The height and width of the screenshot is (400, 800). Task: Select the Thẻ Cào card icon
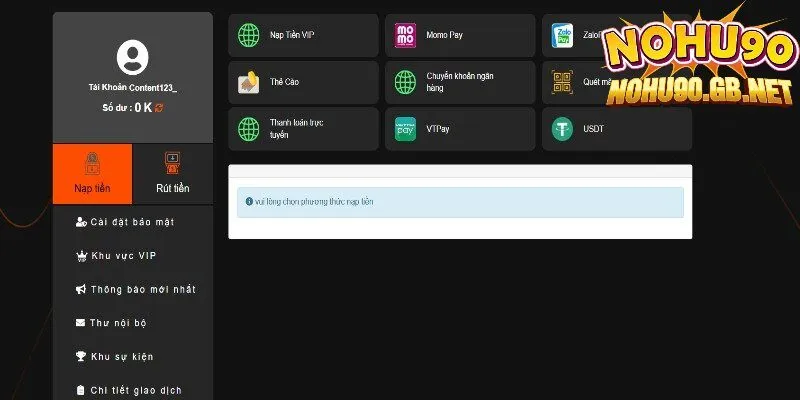click(x=248, y=83)
